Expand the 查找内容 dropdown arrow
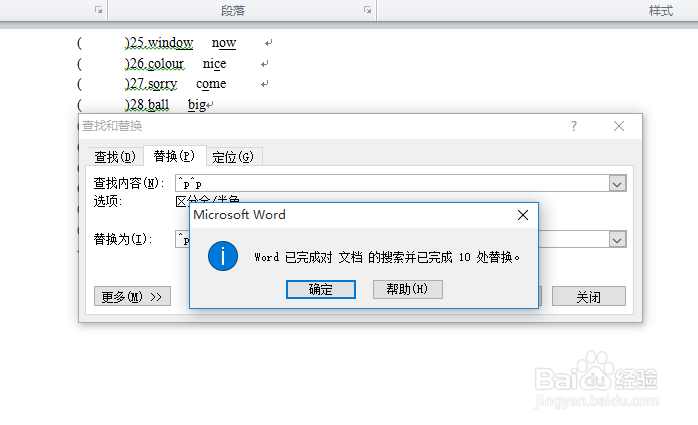698x425 pixels. (617, 183)
